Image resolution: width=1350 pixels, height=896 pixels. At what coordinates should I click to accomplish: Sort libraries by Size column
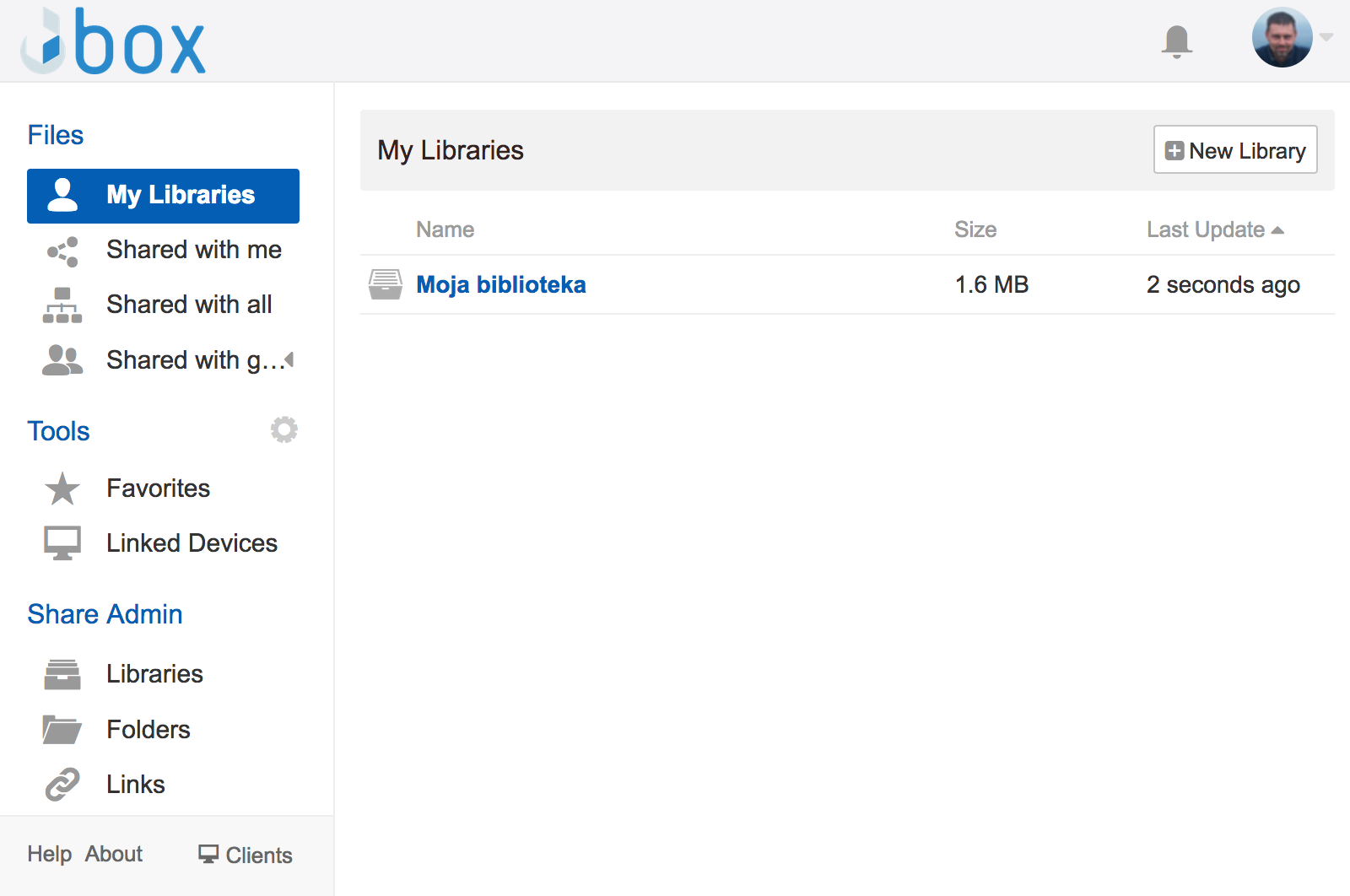975,229
